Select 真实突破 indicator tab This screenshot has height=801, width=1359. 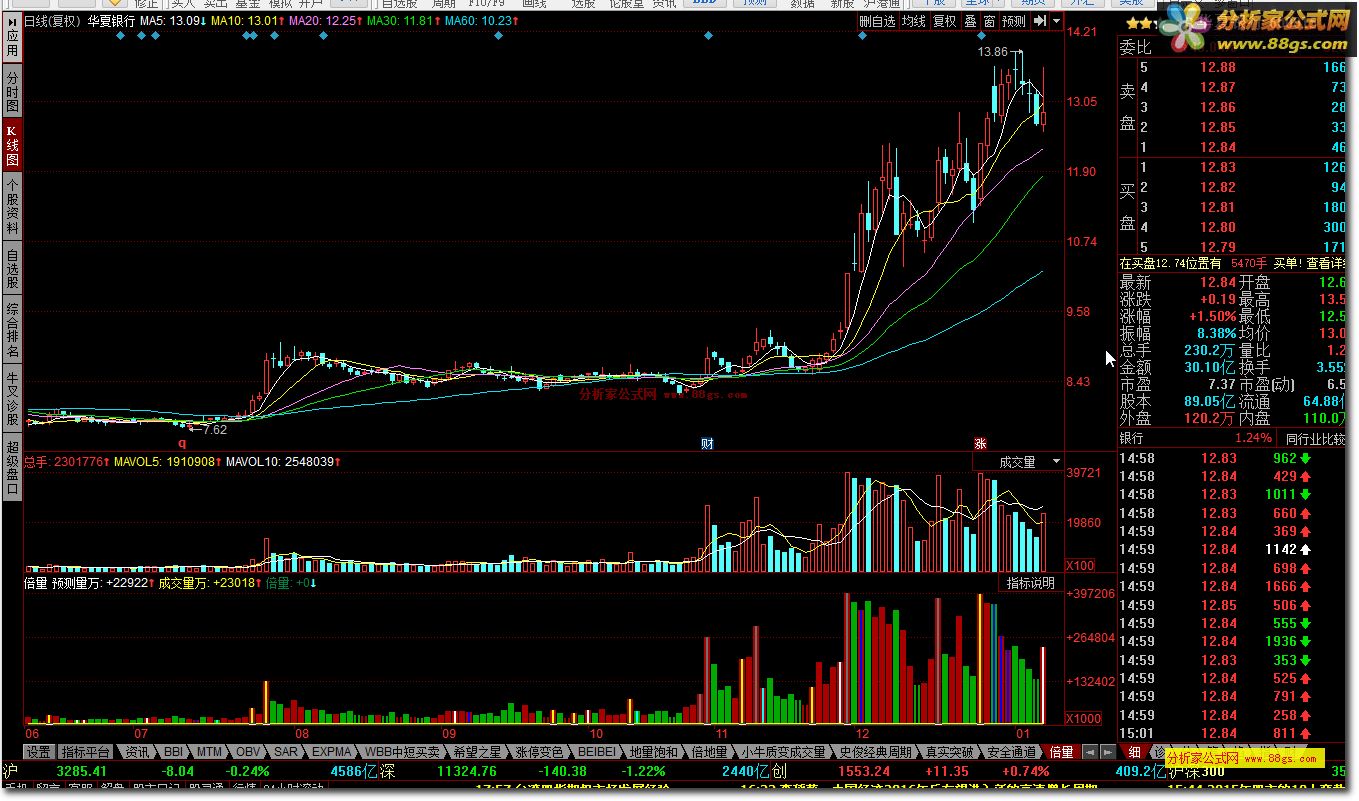coord(949,752)
